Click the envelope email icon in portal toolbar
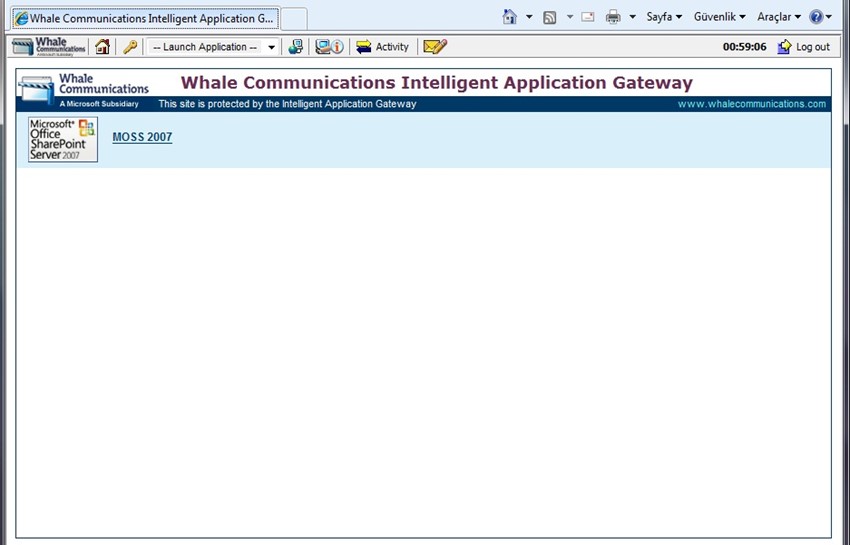 [x=434, y=47]
